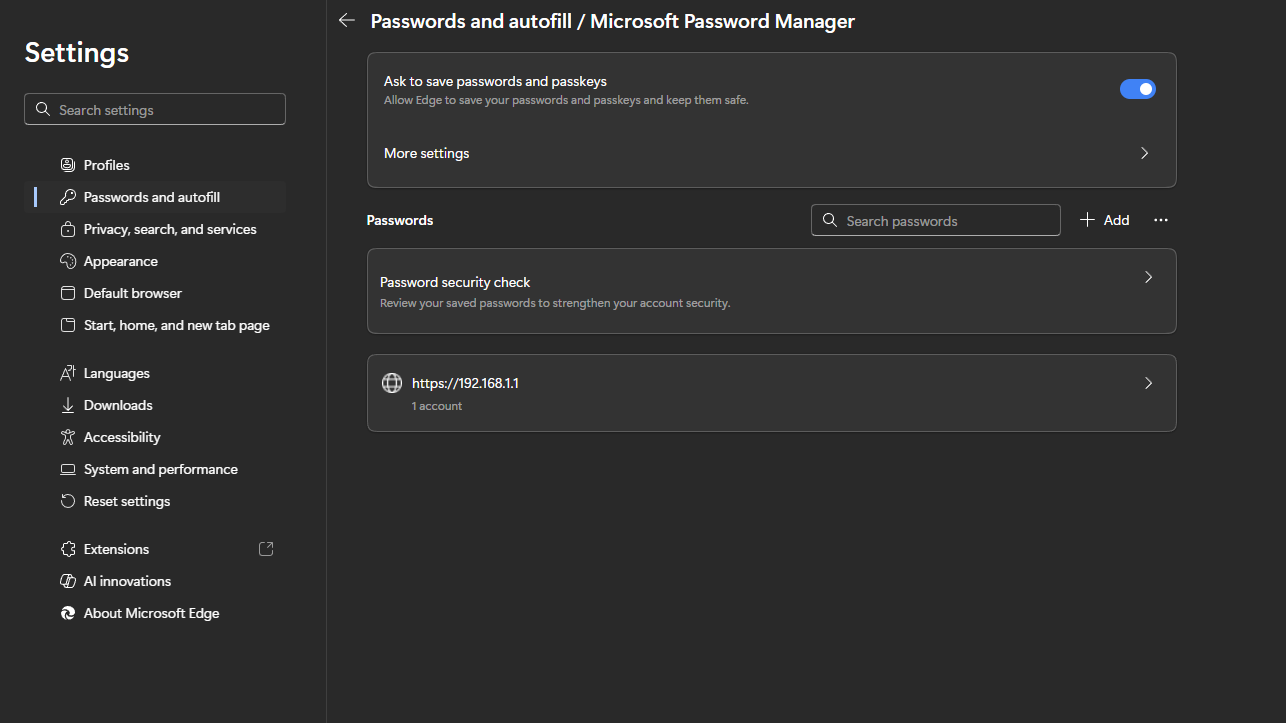The height and width of the screenshot is (723, 1286).
Task: Click the 'More settings' label
Action: [427, 153]
